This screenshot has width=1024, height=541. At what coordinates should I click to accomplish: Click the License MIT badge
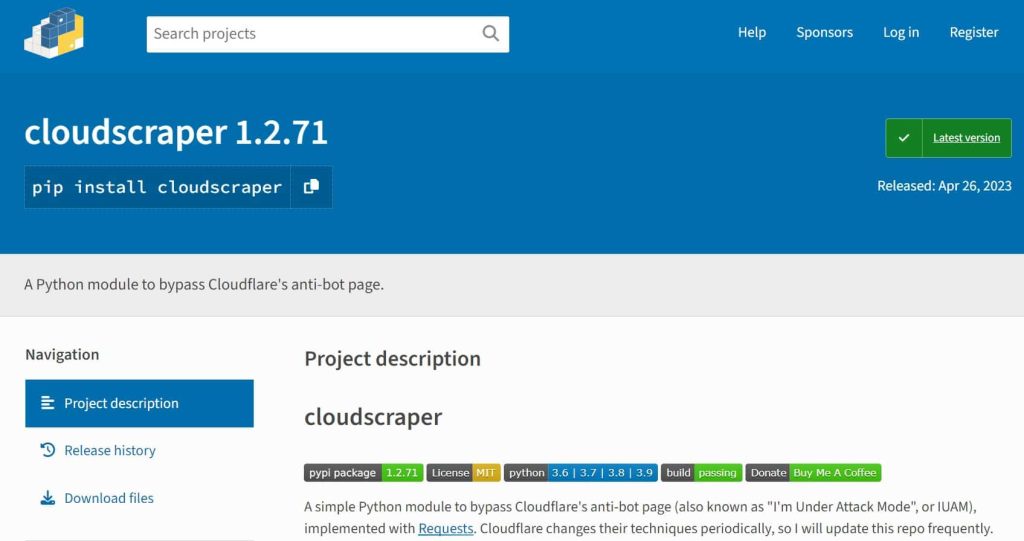pyautogui.click(x=464, y=472)
